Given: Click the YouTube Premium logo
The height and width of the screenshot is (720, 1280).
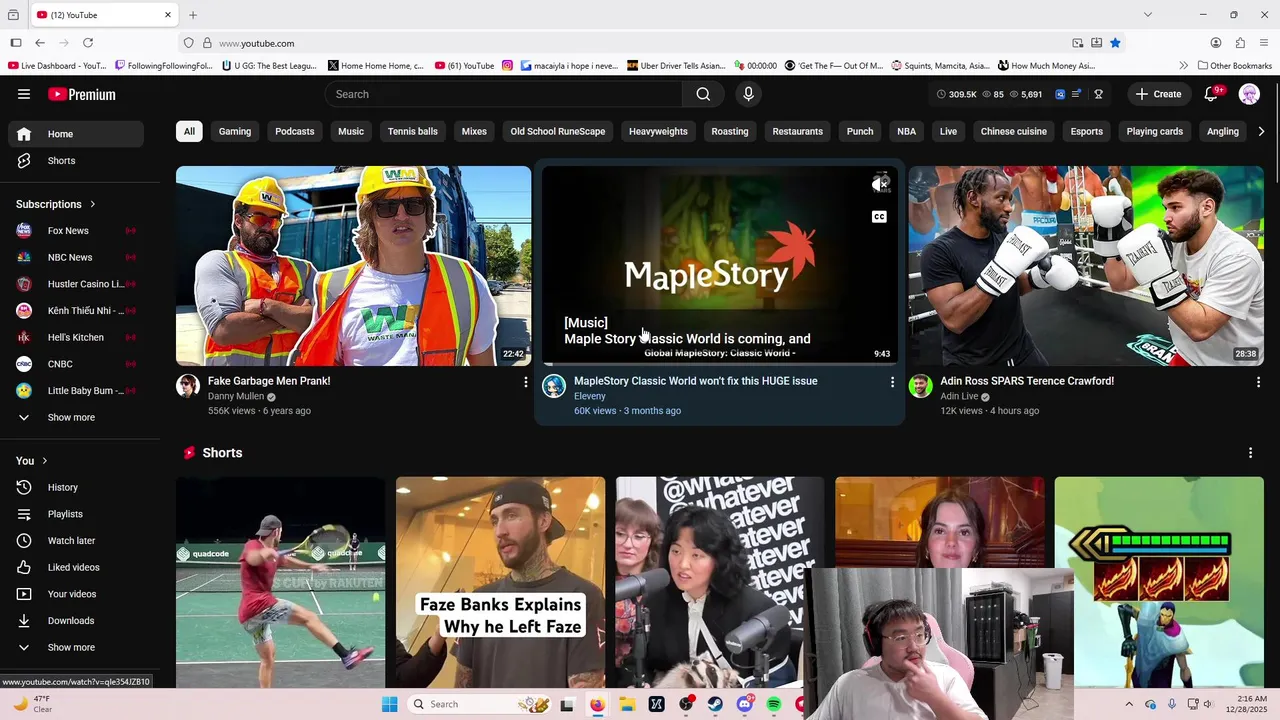Looking at the screenshot, I should (x=82, y=94).
